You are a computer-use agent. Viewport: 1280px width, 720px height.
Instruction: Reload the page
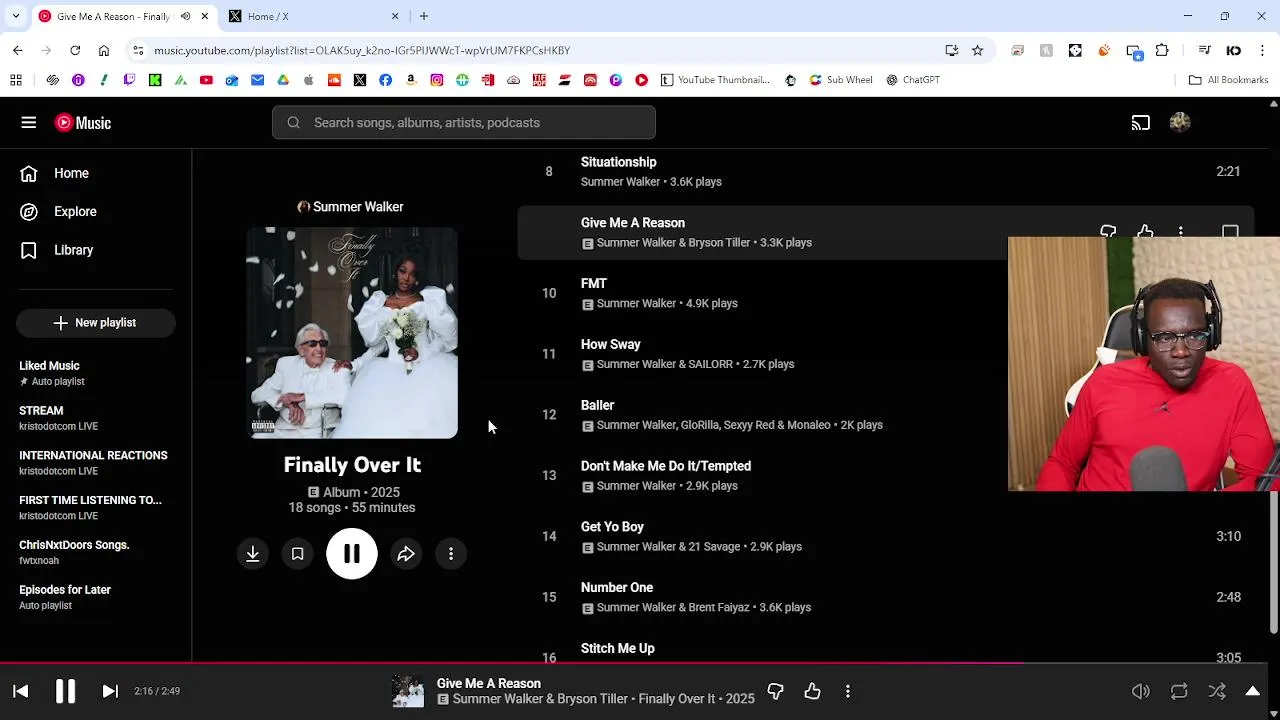[x=75, y=50]
